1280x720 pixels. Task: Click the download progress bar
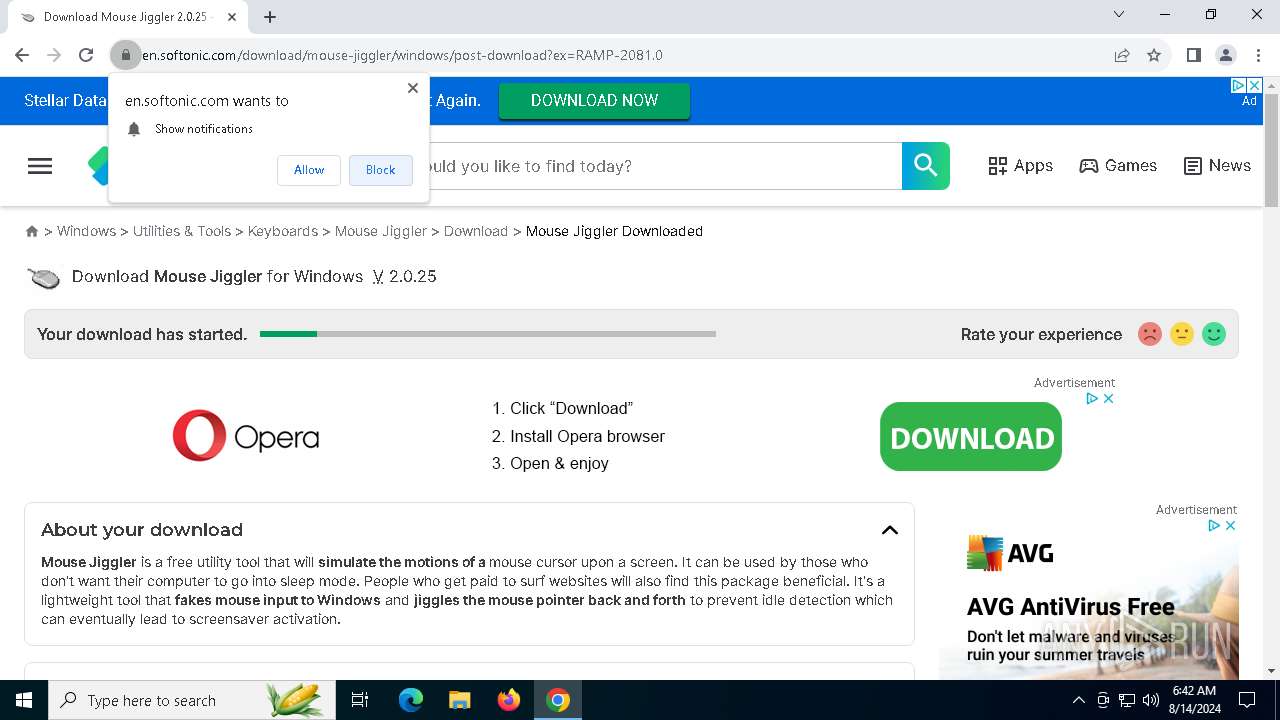click(x=488, y=334)
